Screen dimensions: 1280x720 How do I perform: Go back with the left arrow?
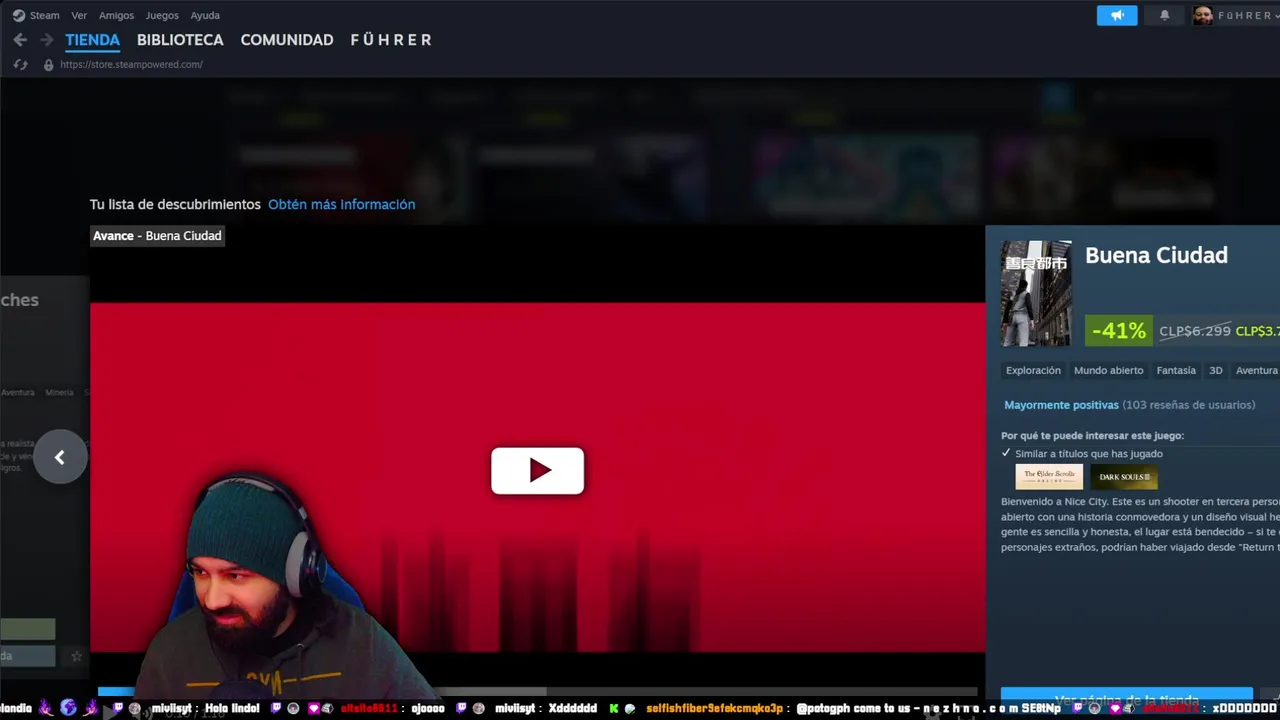coord(20,40)
